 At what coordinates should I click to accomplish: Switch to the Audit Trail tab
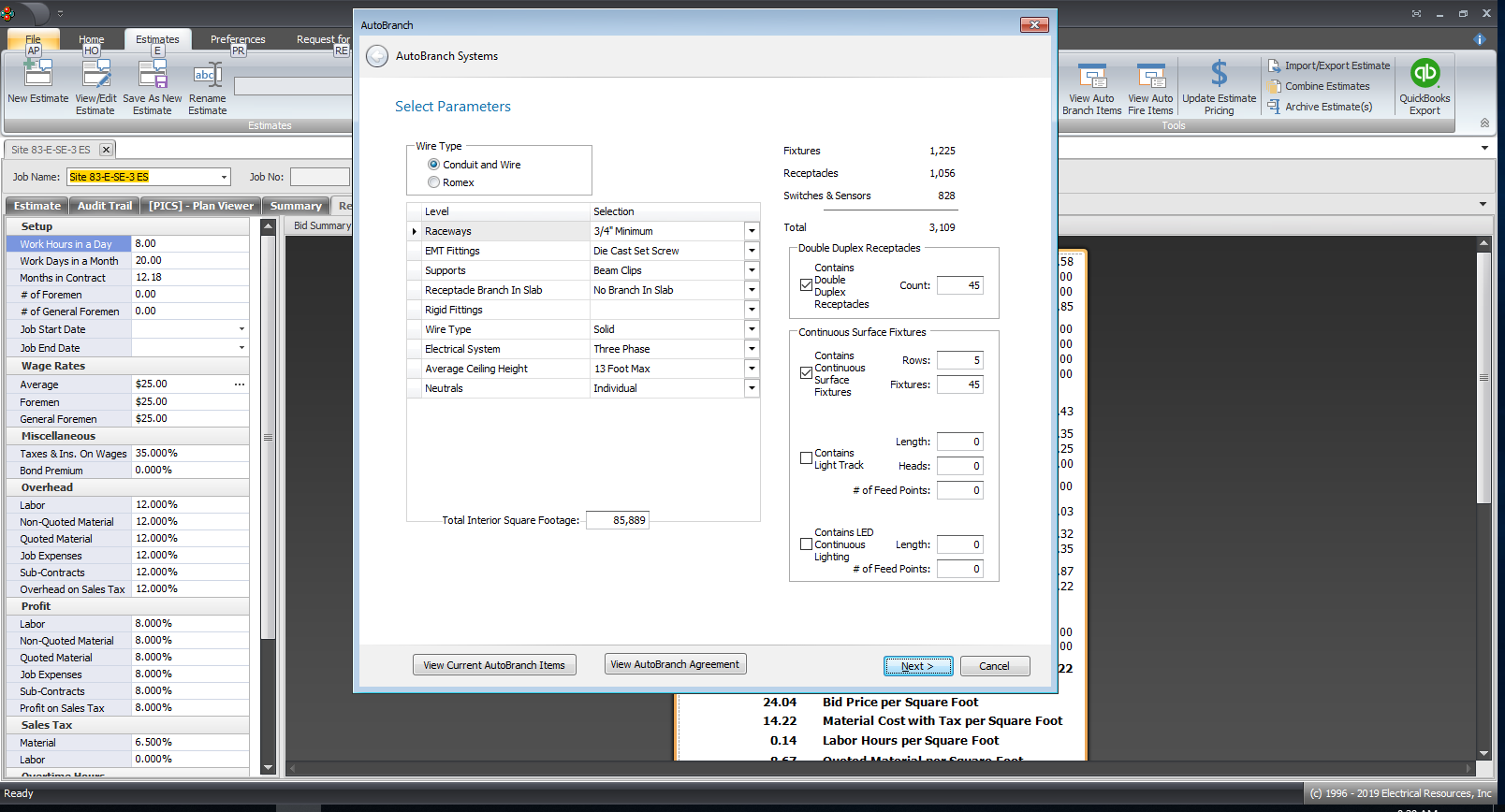pyautogui.click(x=104, y=206)
